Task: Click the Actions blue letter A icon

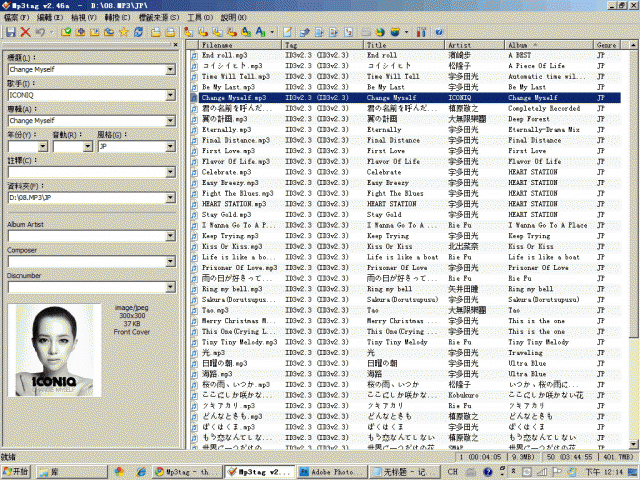Action: point(260,32)
